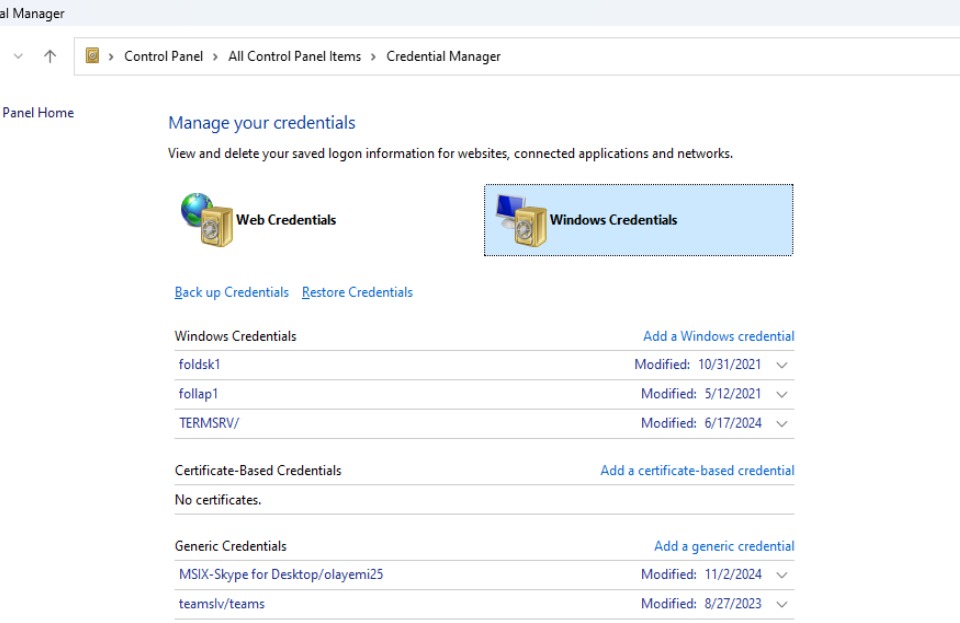Image resolution: width=960 pixels, height=623 pixels.
Task: Expand the foldsk1 credential details
Action: pyautogui.click(x=781, y=364)
